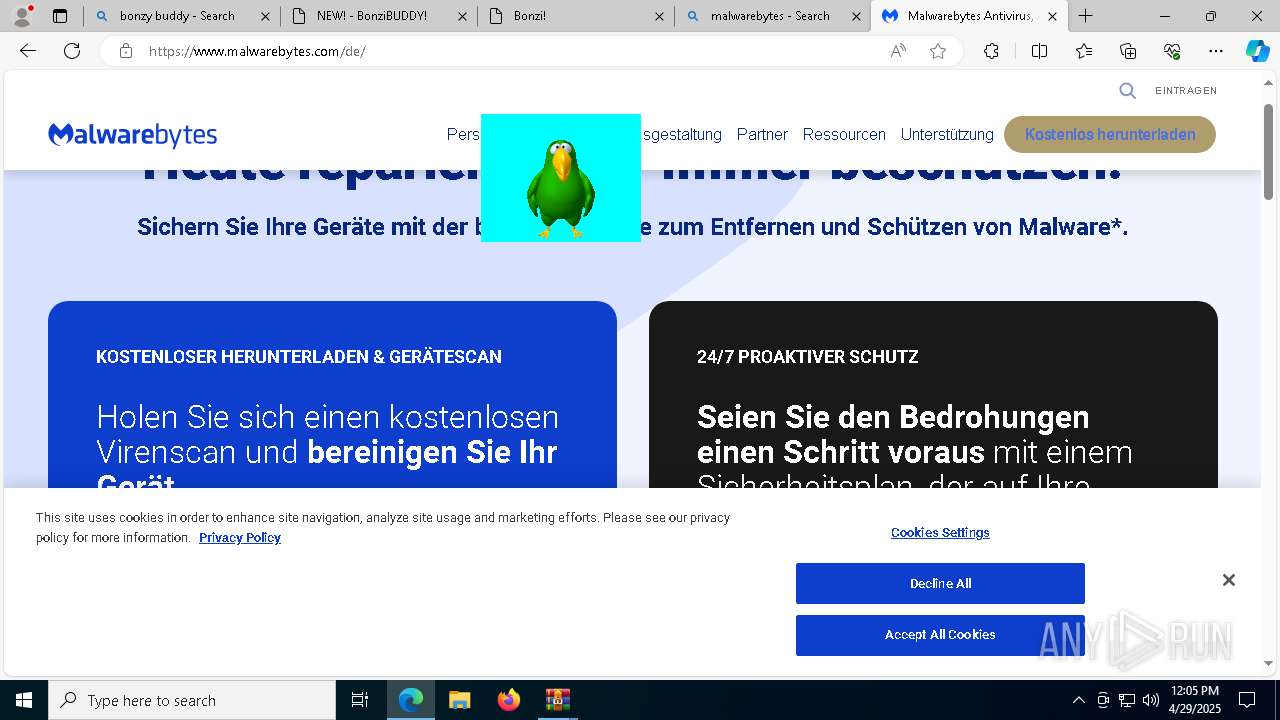The height and width of the screenshot is (720, 1280).
Task: Click the green parrot Bonzi character
Action: point(560,188)
